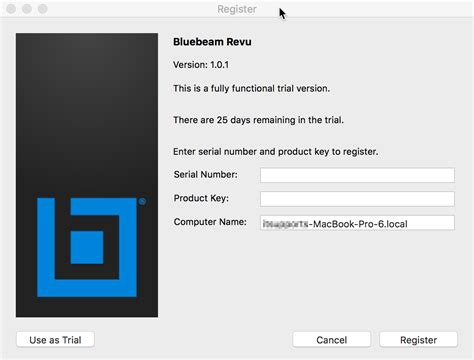Click the Bluebeam logo image

pyautogui.click(x=87, y=175)
